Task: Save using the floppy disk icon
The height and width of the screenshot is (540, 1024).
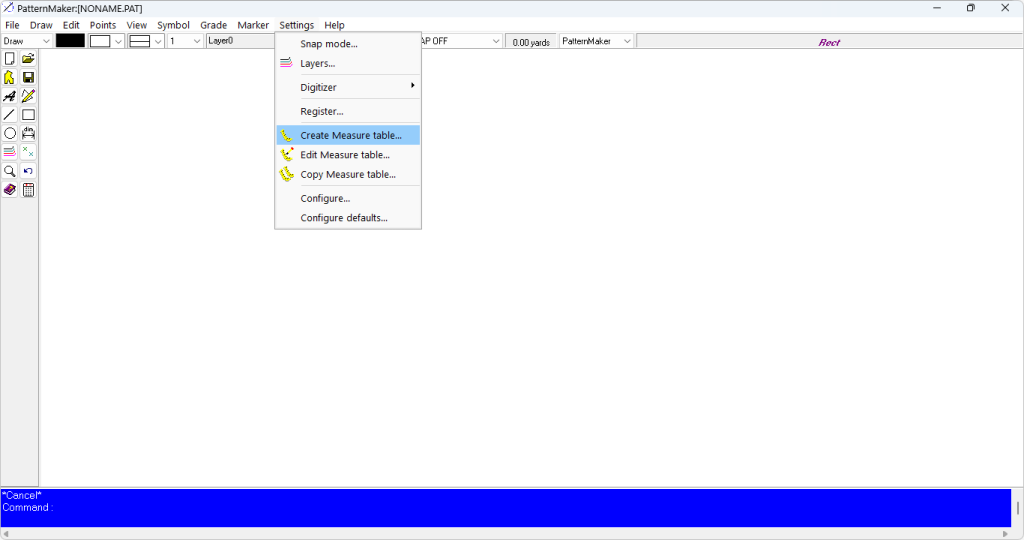Action: 28,78
